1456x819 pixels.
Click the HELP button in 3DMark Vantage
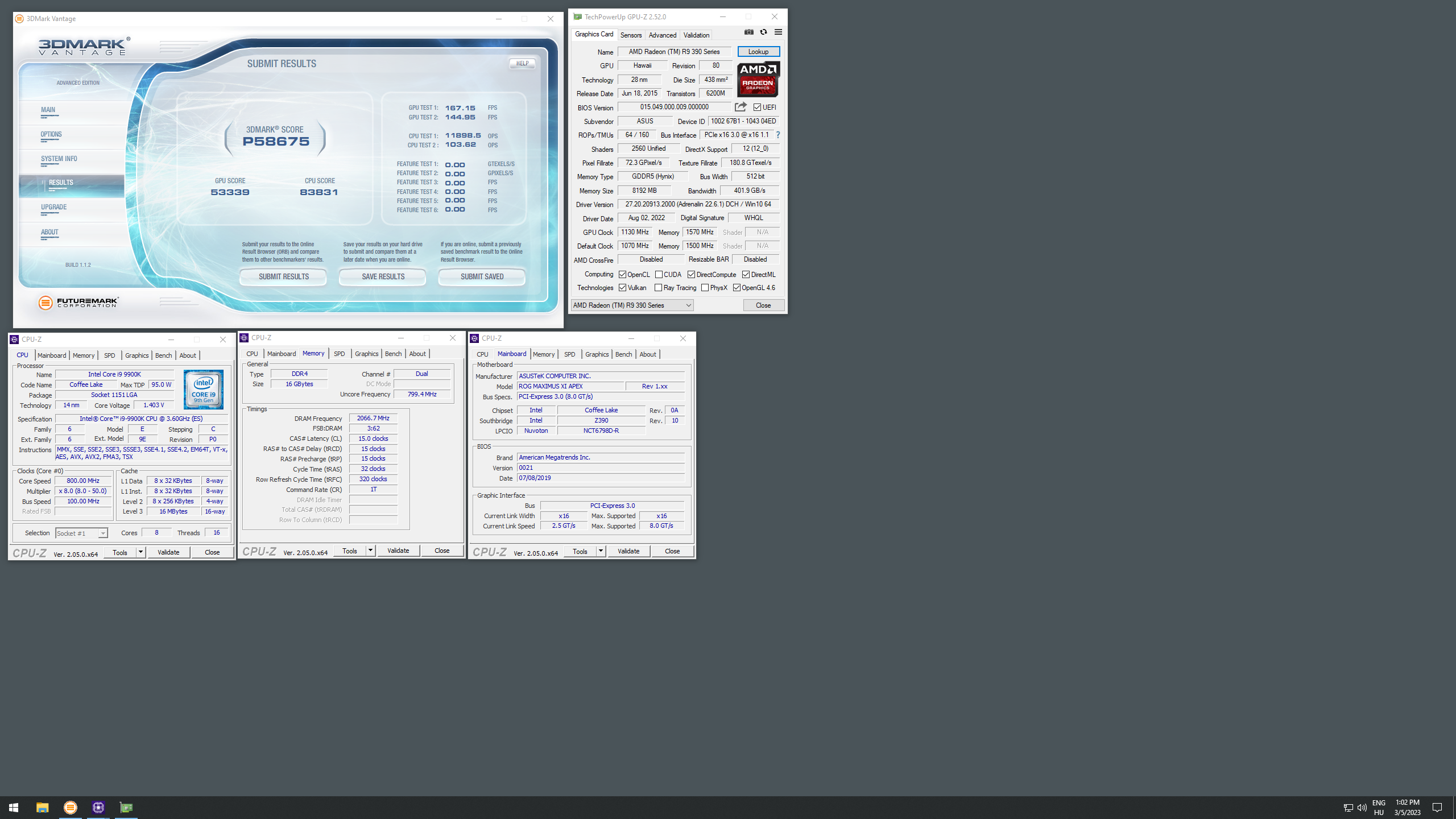pos(522,64)
